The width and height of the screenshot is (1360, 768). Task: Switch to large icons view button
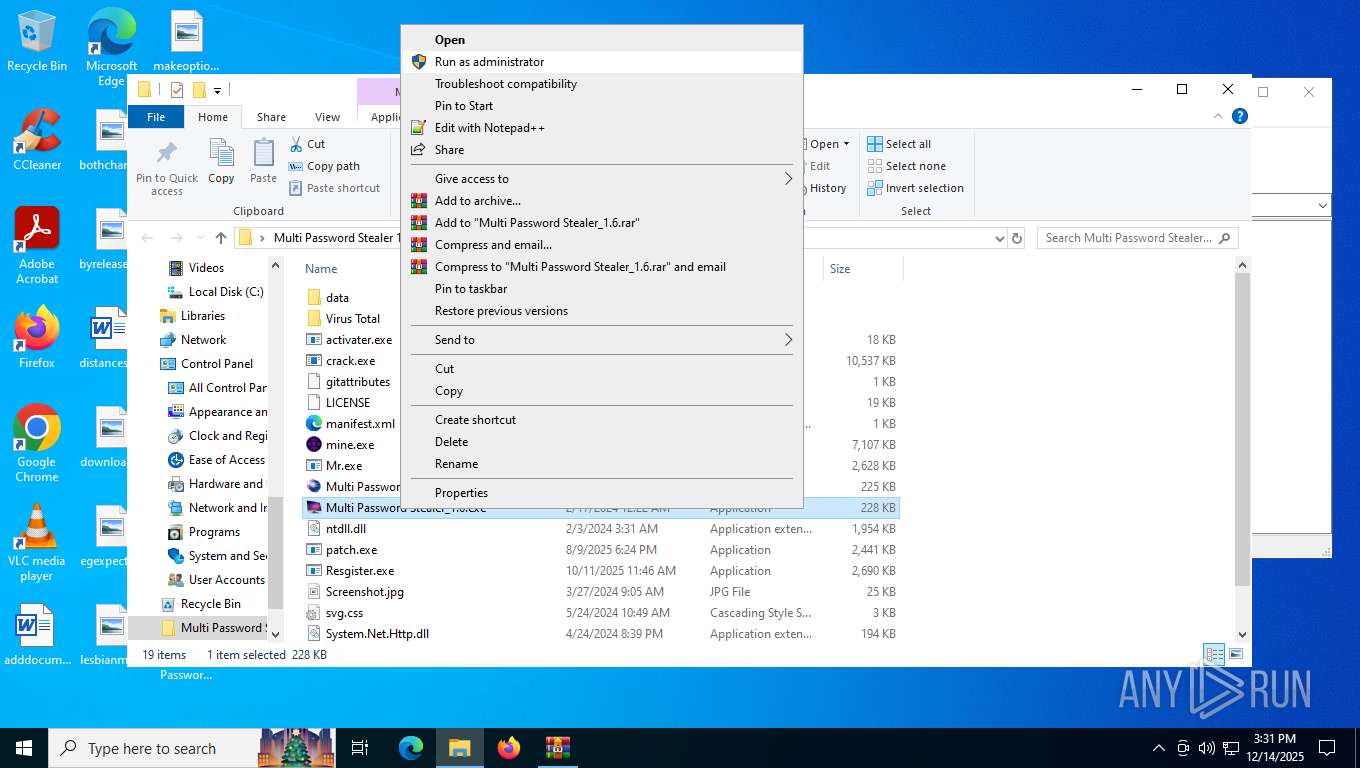click(1236, 654)
